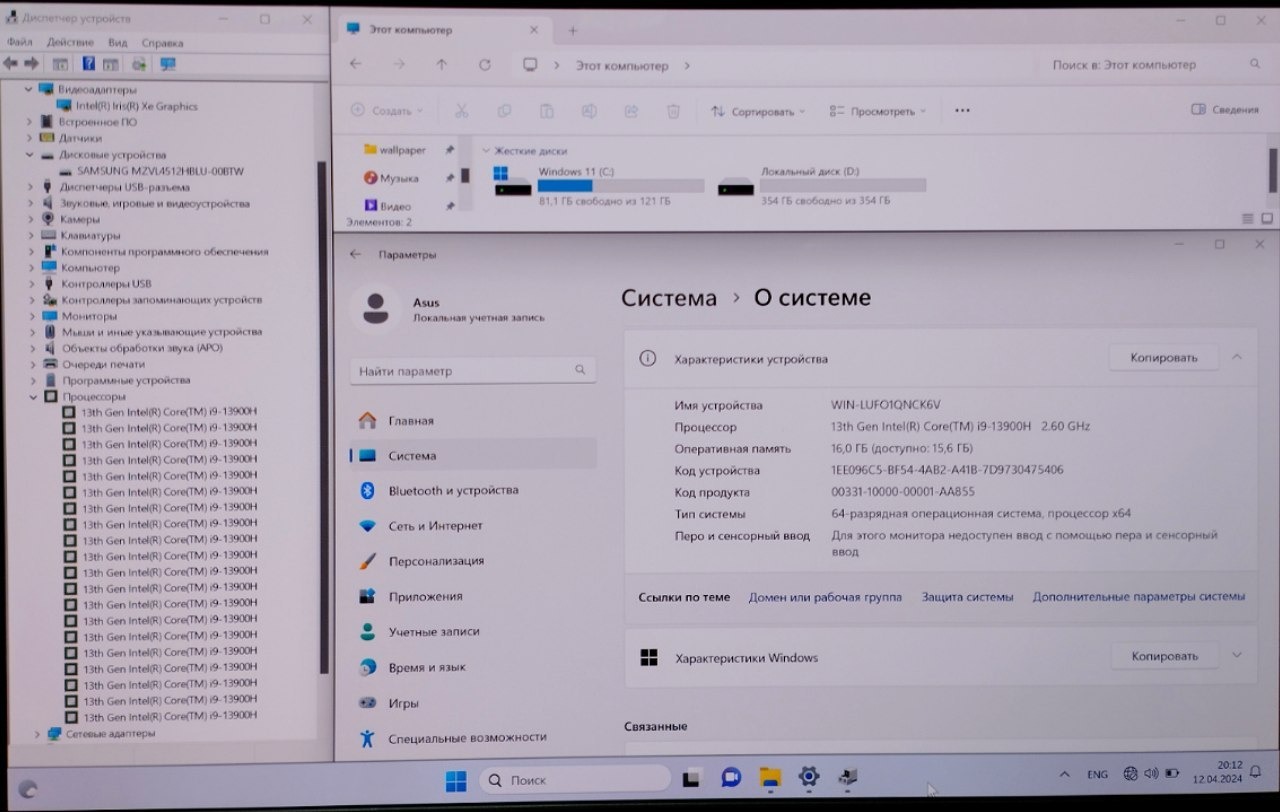
Task: Click the Windows 11 (C:) usage bar
Action: pyautogui.click(x=621, y=186)
